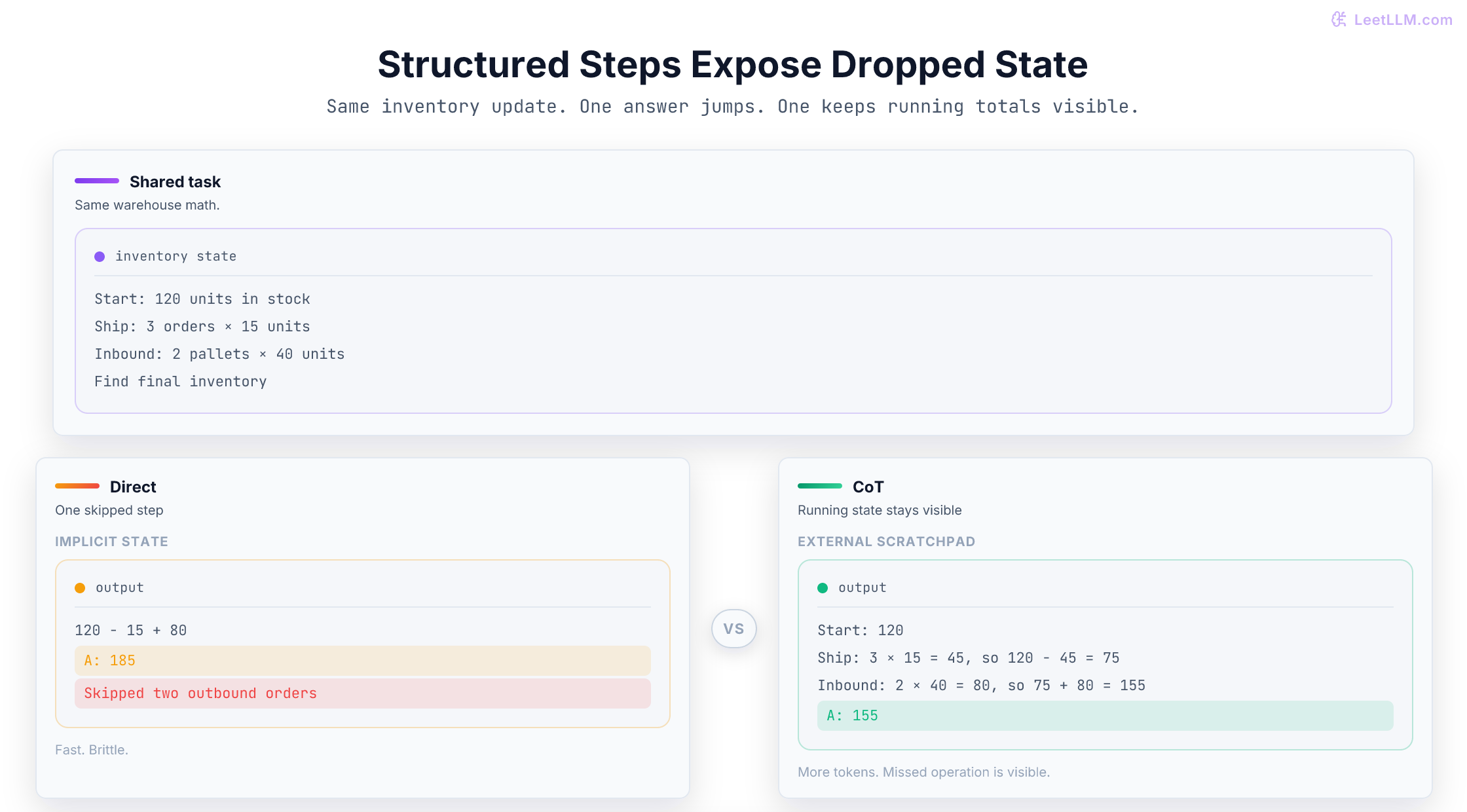The height and width of the screenshot is (812, 1467).
Task: Click the VS circle badge
Action: [733, 629]
